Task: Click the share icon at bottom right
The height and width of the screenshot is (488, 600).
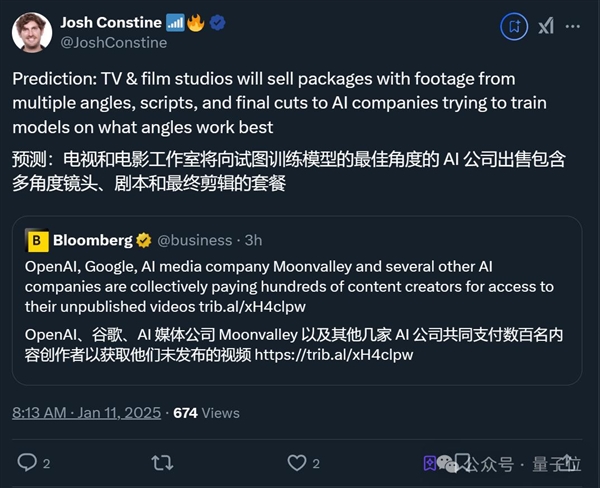Action: 571,462
